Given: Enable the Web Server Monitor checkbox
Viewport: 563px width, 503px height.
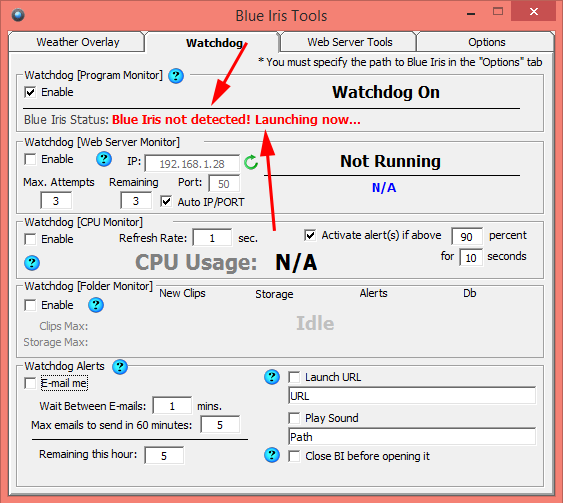Looking at the screenshot, I should [30, 159].
